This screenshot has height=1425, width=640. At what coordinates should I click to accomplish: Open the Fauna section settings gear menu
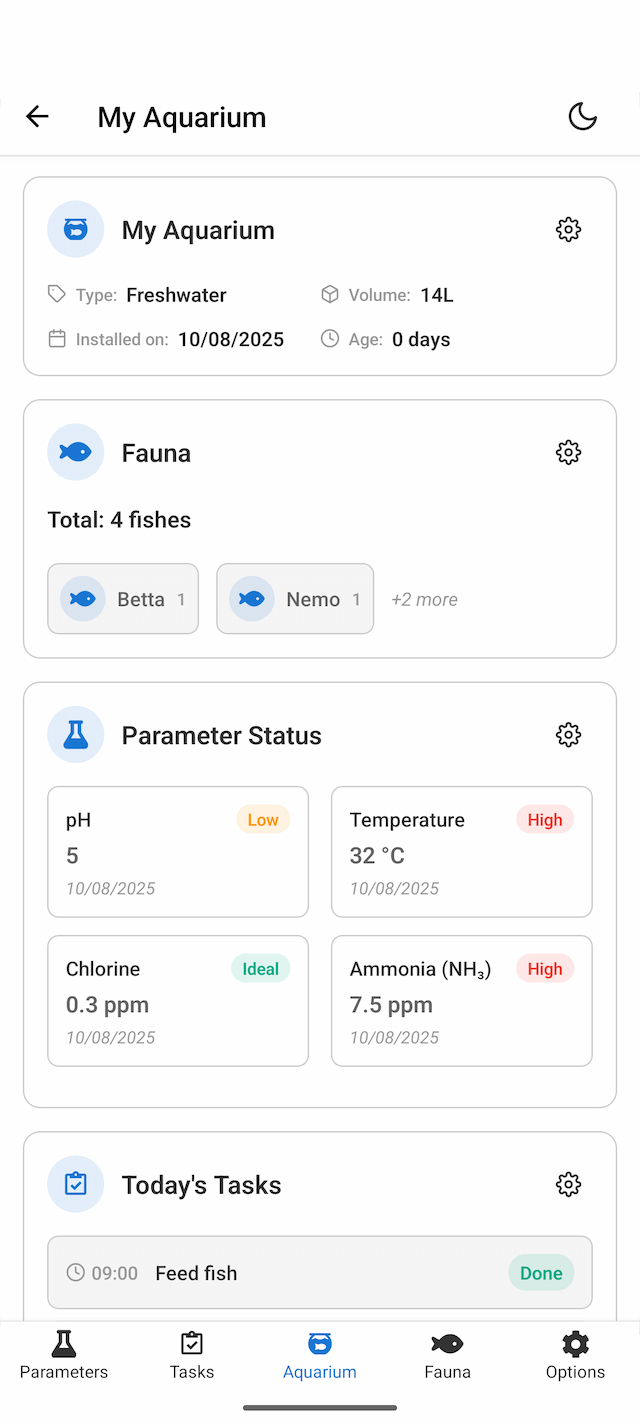[x=568, y=452]
